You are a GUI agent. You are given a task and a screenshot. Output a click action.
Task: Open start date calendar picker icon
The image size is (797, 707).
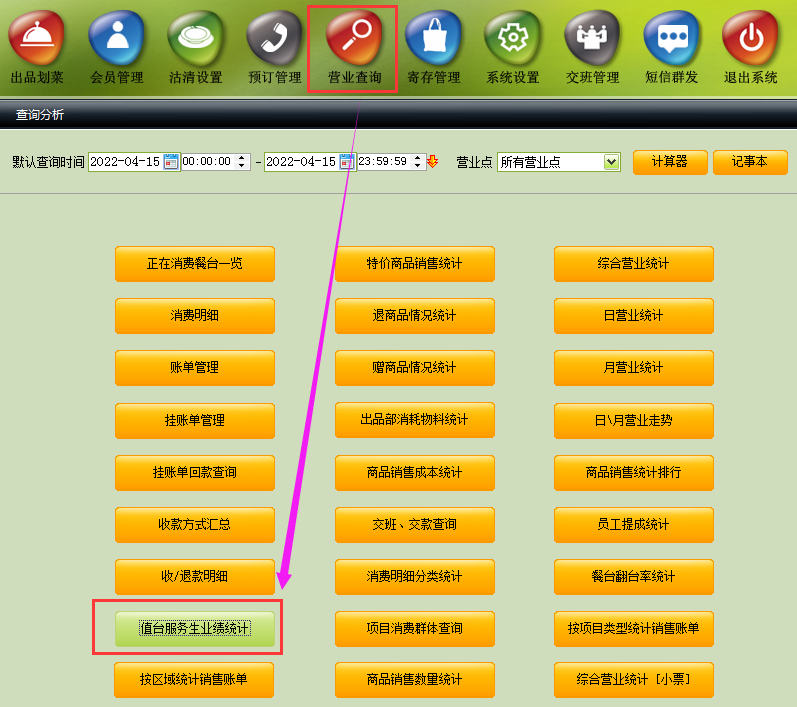[x=171, y=162]
